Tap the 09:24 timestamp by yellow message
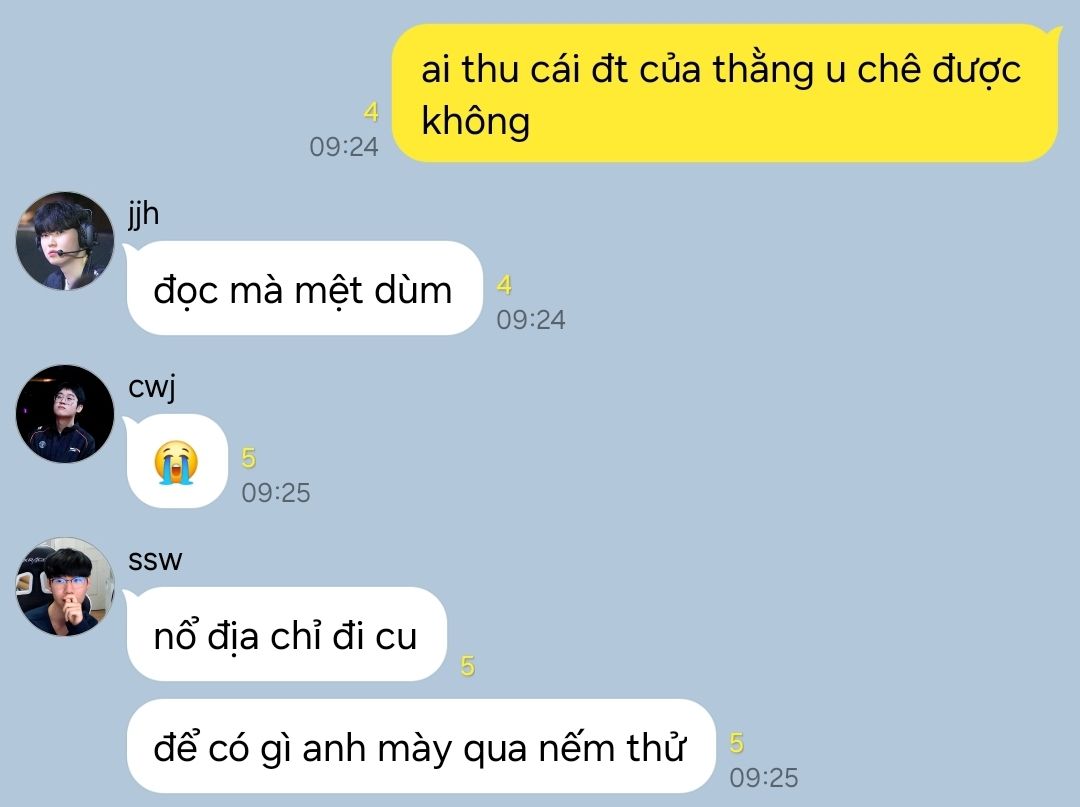Image resolution: width=1080 pixels, height=807 pixels. (344, 147)
